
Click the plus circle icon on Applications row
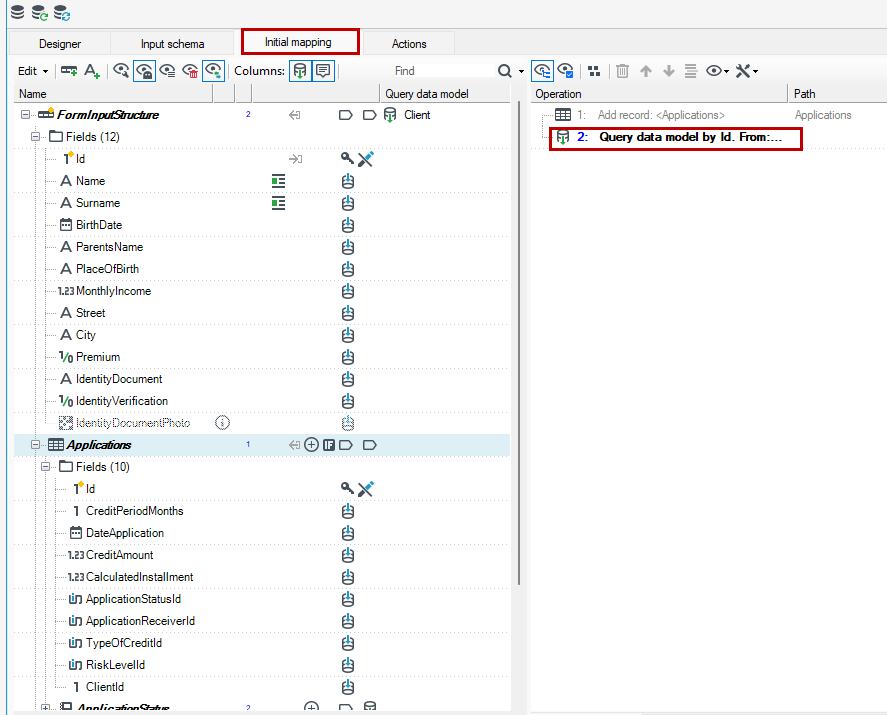(311, 445)
